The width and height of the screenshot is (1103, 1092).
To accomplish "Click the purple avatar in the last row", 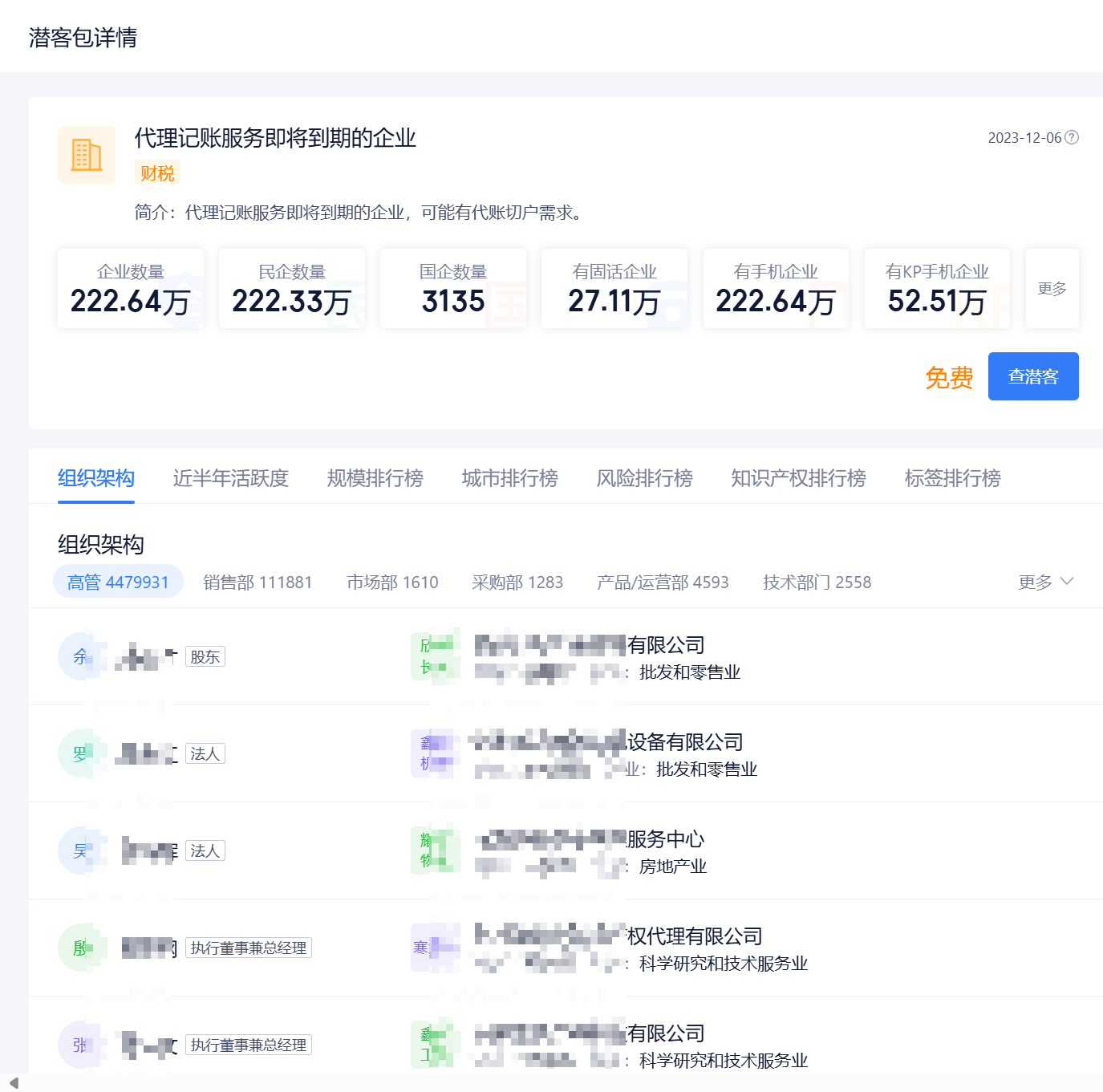I will point(79,1045).
